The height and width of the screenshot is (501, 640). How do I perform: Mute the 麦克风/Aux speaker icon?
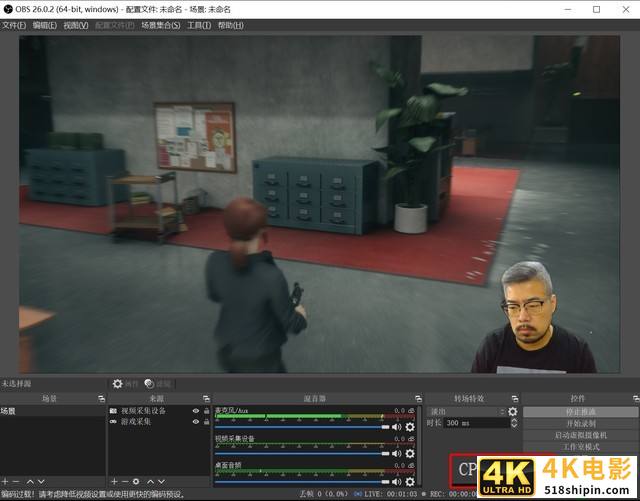tap(396, 427)
